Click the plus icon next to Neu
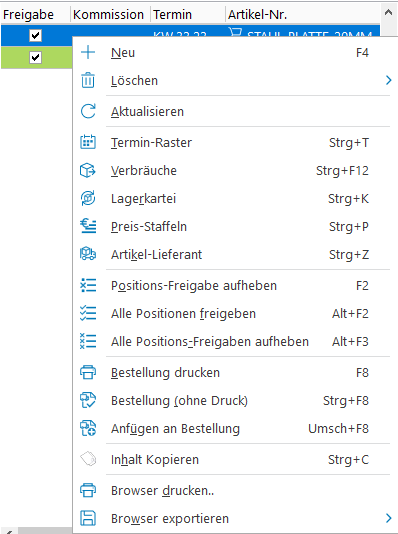This screenshot has height=534, width=398. (88, 52)
